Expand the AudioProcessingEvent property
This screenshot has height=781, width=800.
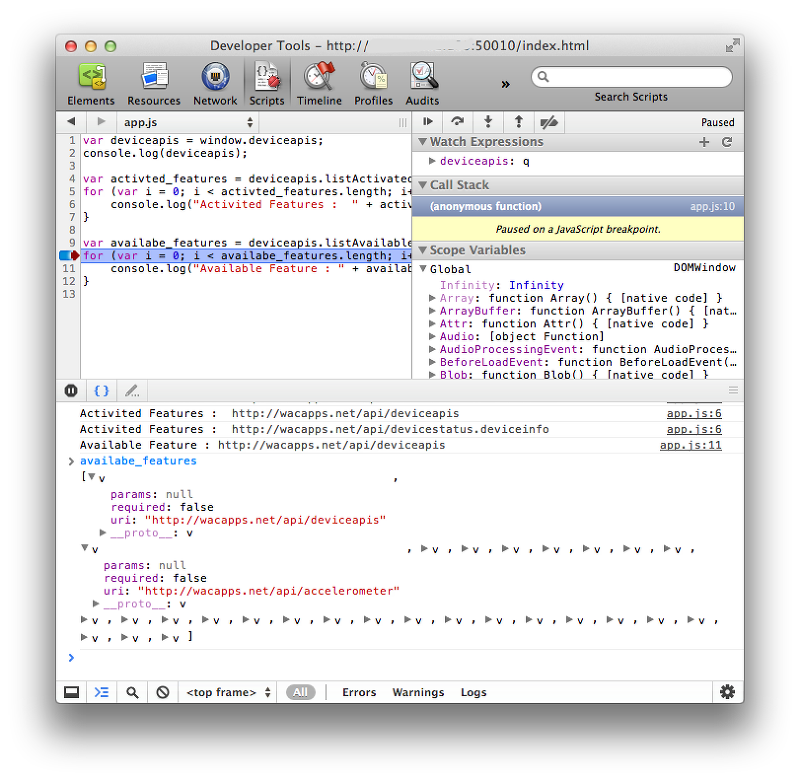(x=432, y=348)
